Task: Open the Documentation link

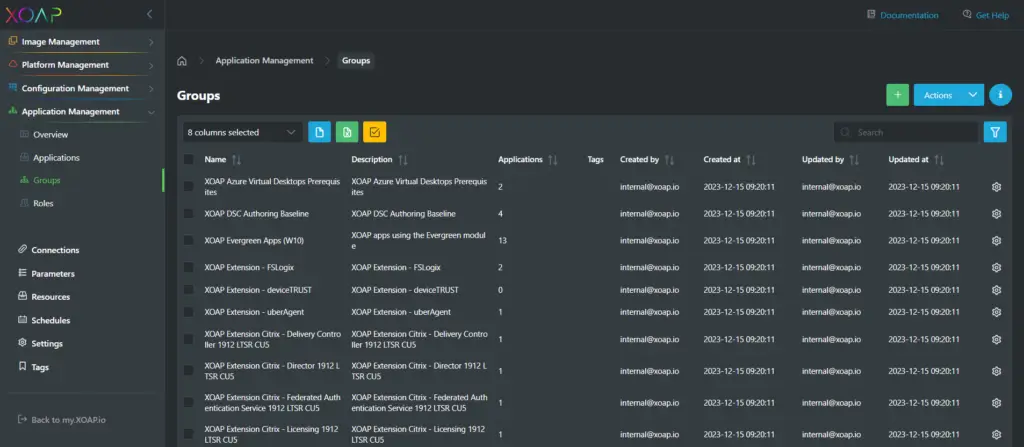Action: click(x=903, y=15)
